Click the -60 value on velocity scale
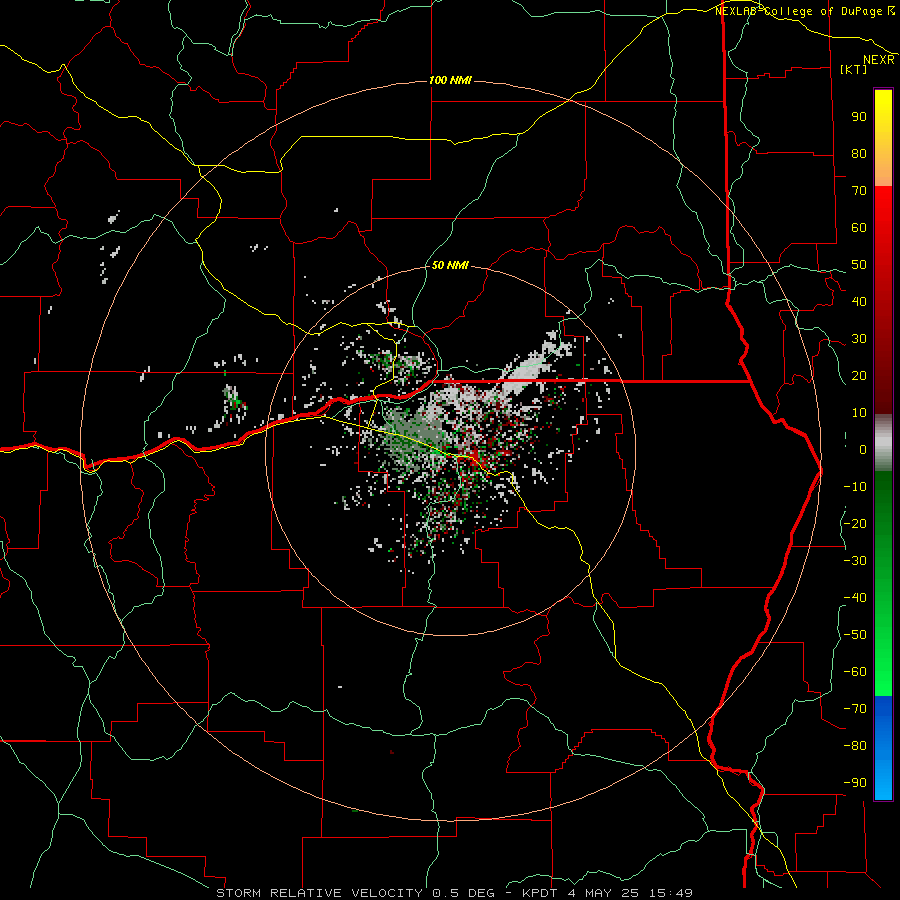The width and height of the screenshot is (900, 900). click(855, 672)
